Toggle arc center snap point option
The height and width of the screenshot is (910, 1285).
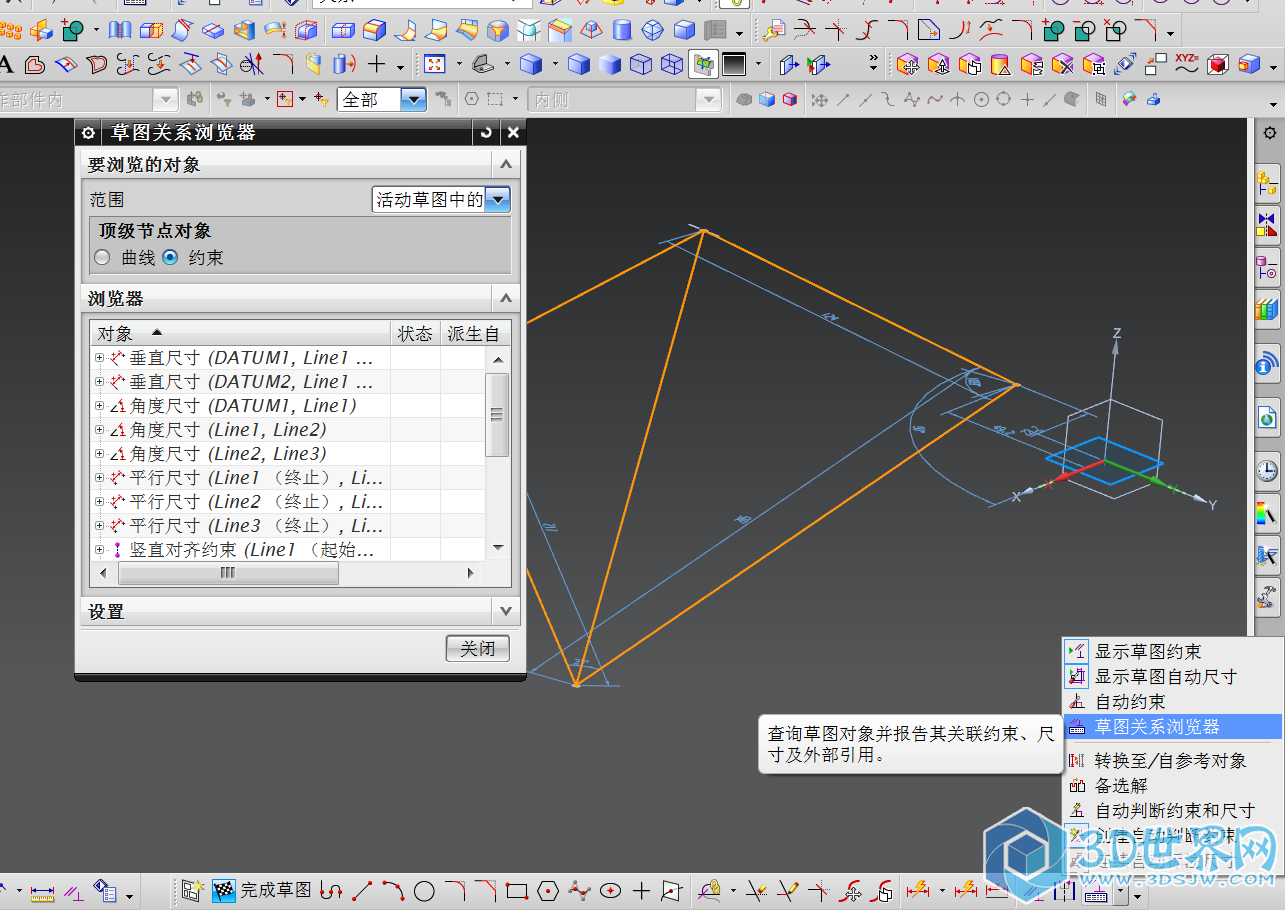(x=981, y=100)
